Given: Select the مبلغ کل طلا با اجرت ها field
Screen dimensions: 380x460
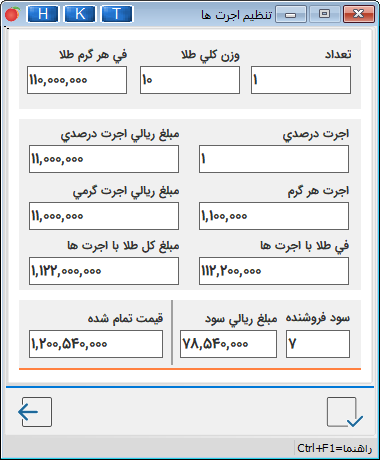Looking at the screenshot, I should (x=104, y=271).
